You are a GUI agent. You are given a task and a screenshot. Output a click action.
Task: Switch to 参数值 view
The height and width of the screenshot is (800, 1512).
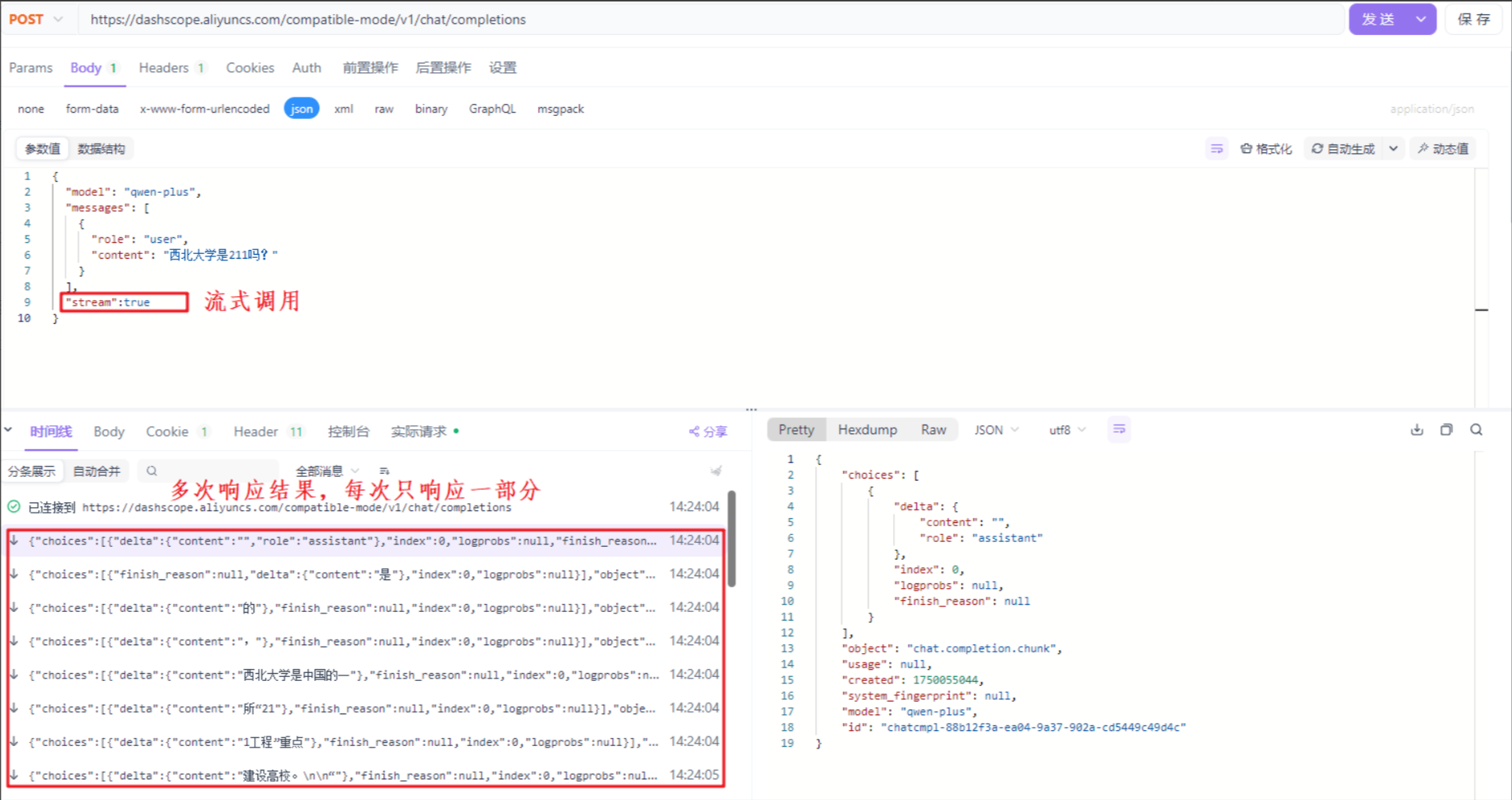43,148
